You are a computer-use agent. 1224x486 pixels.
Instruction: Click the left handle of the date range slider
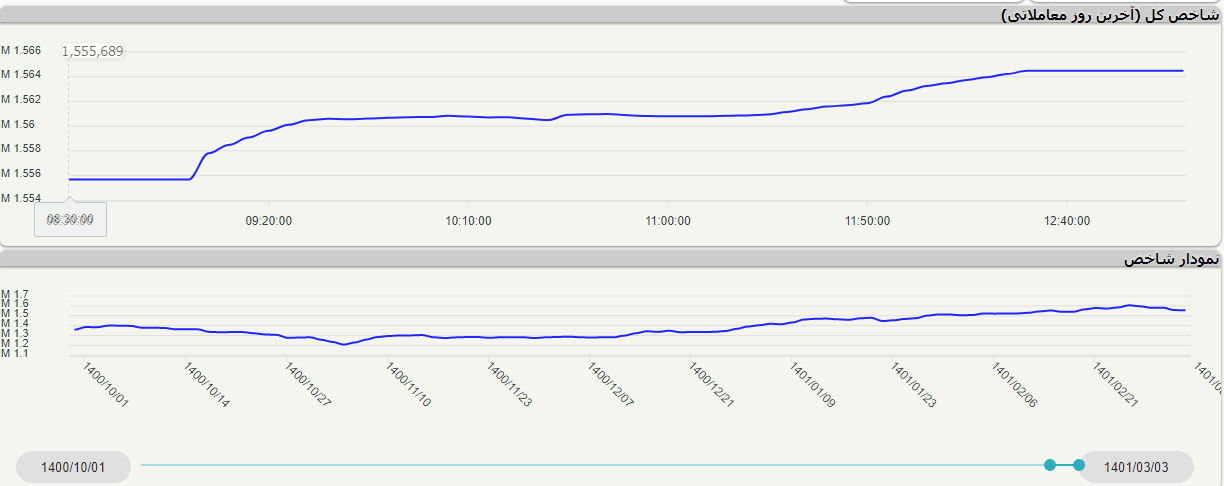1050,465
